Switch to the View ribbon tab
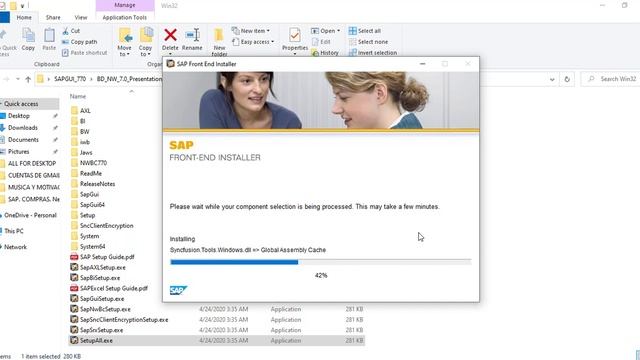 81,18
